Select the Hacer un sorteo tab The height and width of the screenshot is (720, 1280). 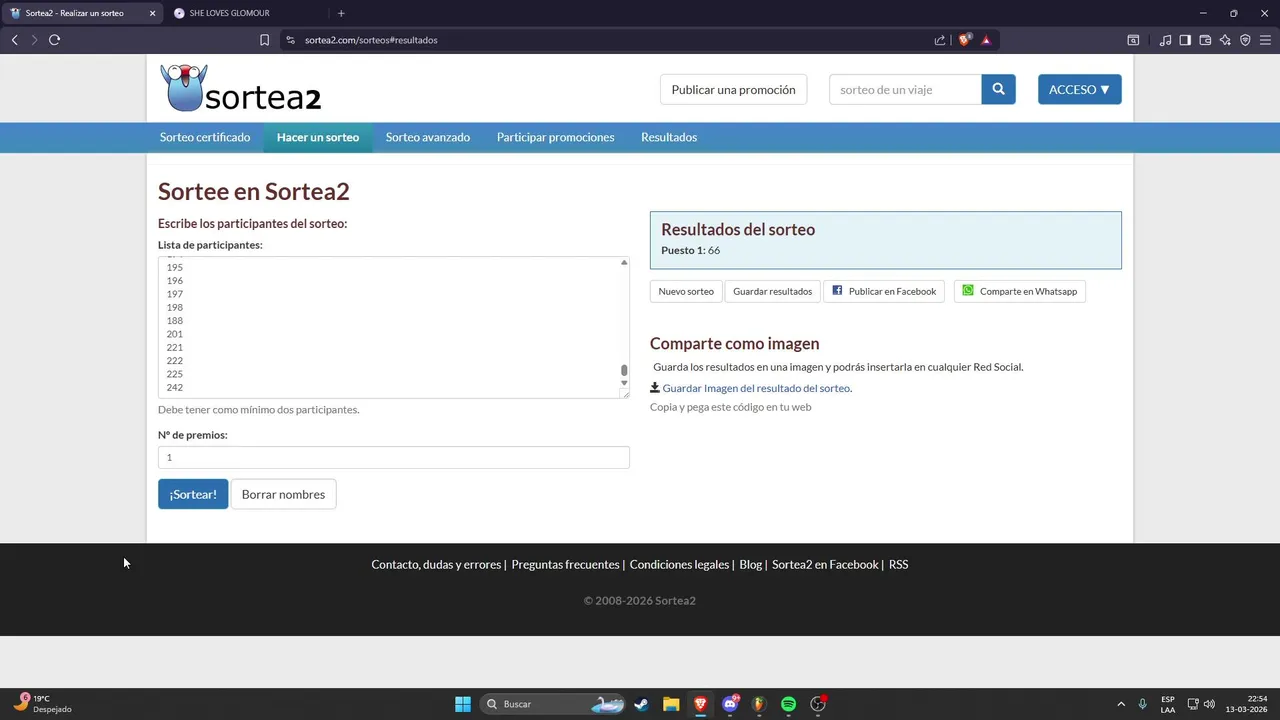[318, 137]
